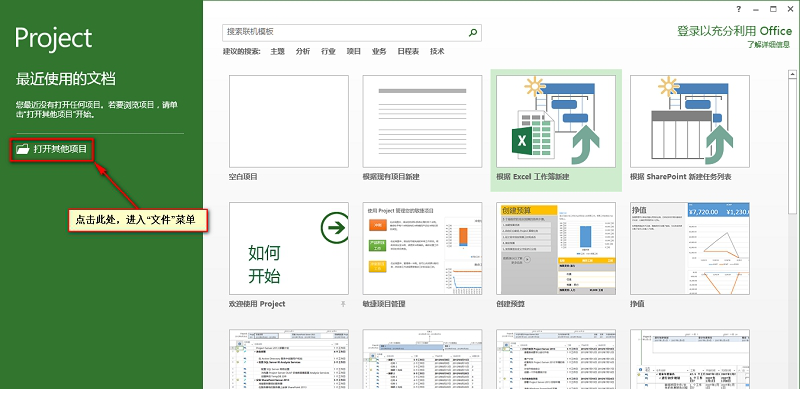
Task: Select suggested search 行业
Action: pyautogui.click(x=328, y=52)
